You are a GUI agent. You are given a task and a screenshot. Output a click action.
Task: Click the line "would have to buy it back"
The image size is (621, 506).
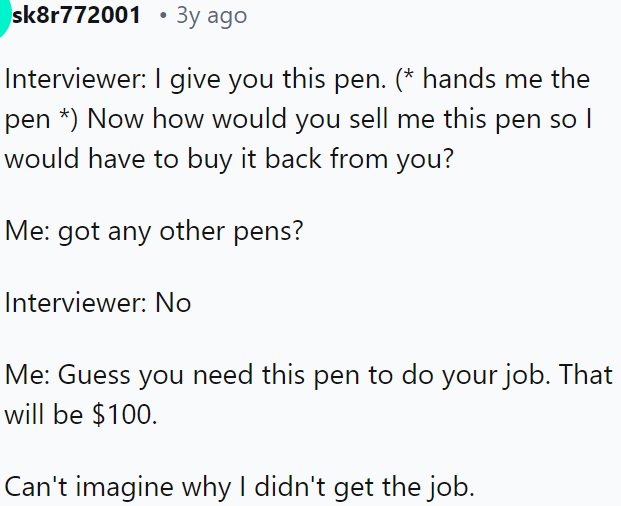click(230, 160)
